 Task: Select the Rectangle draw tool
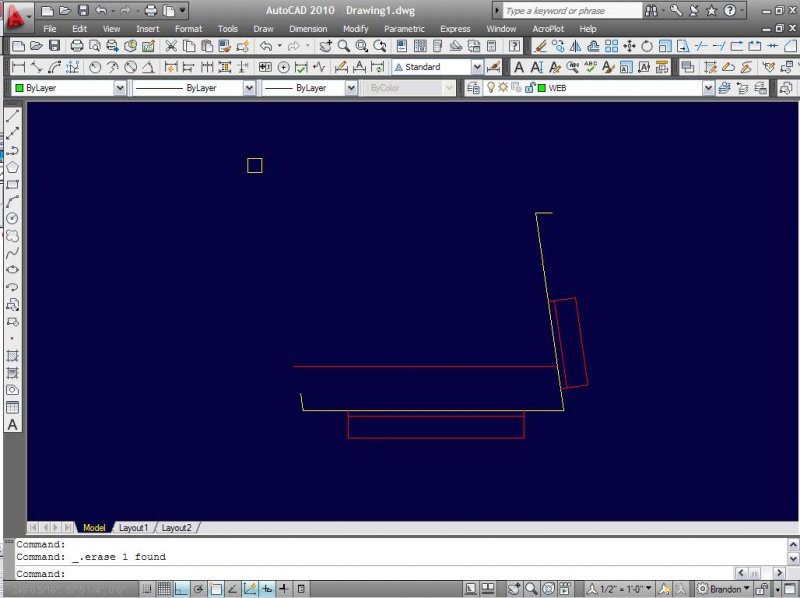coord(13,184)
